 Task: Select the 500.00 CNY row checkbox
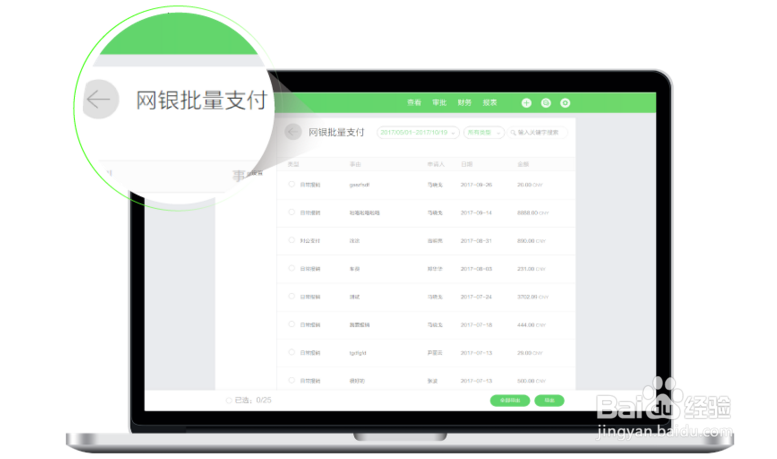pos(291,380)
